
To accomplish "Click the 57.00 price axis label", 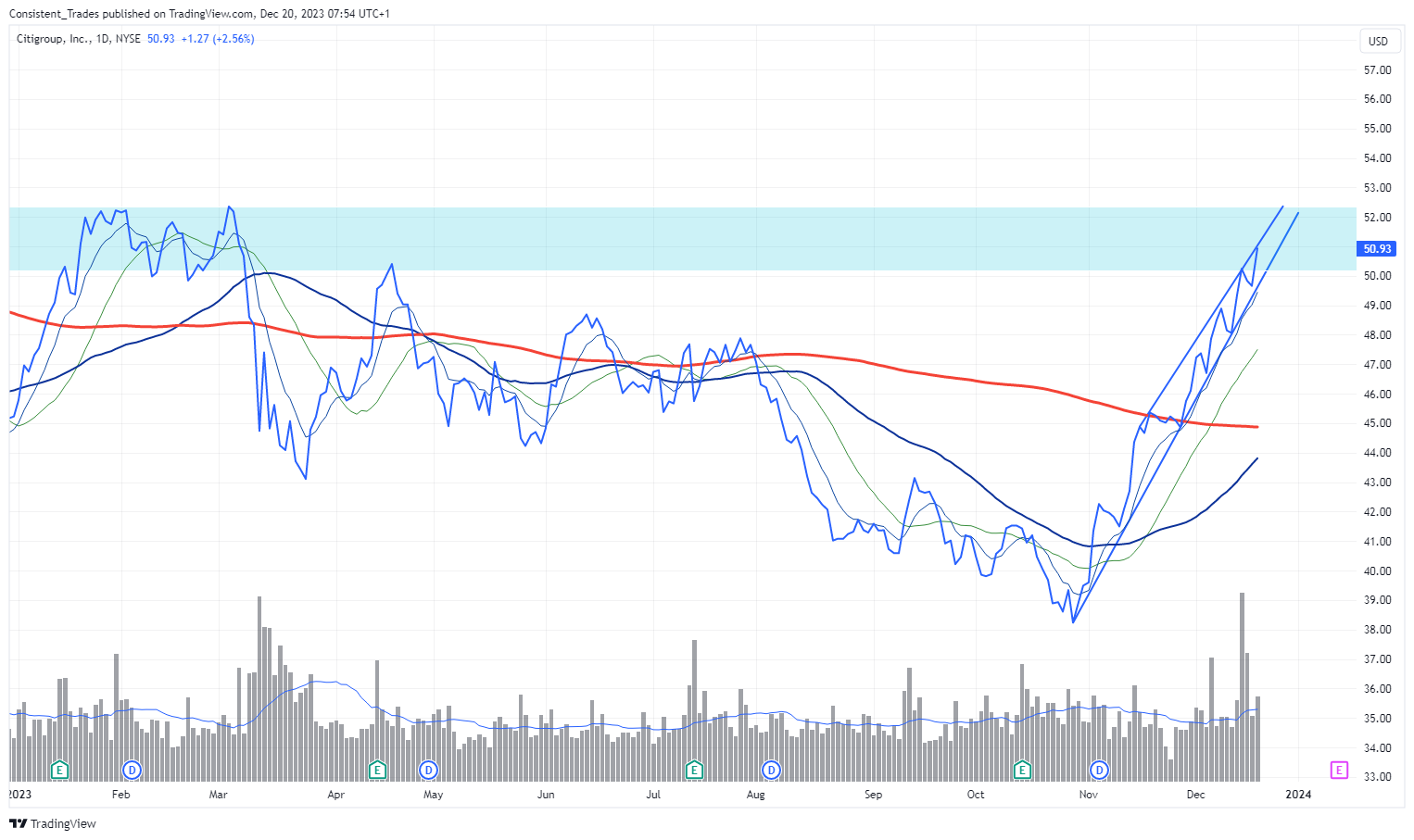I will pos(1377,69).
